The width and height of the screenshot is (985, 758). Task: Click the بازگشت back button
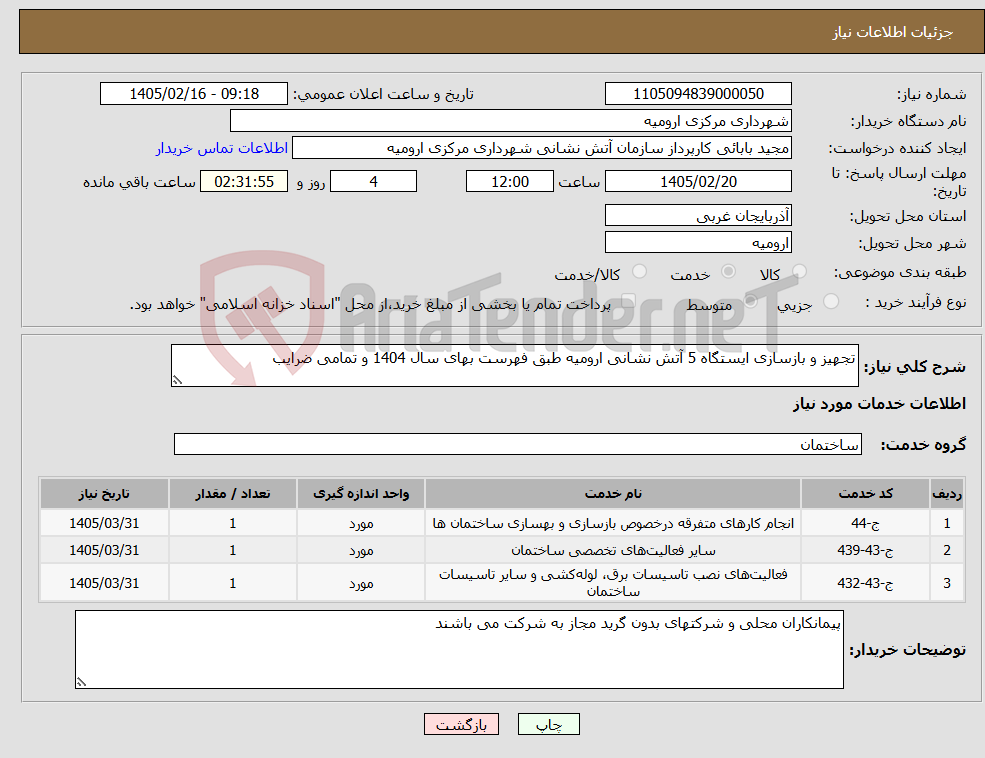tap(461, 724)
